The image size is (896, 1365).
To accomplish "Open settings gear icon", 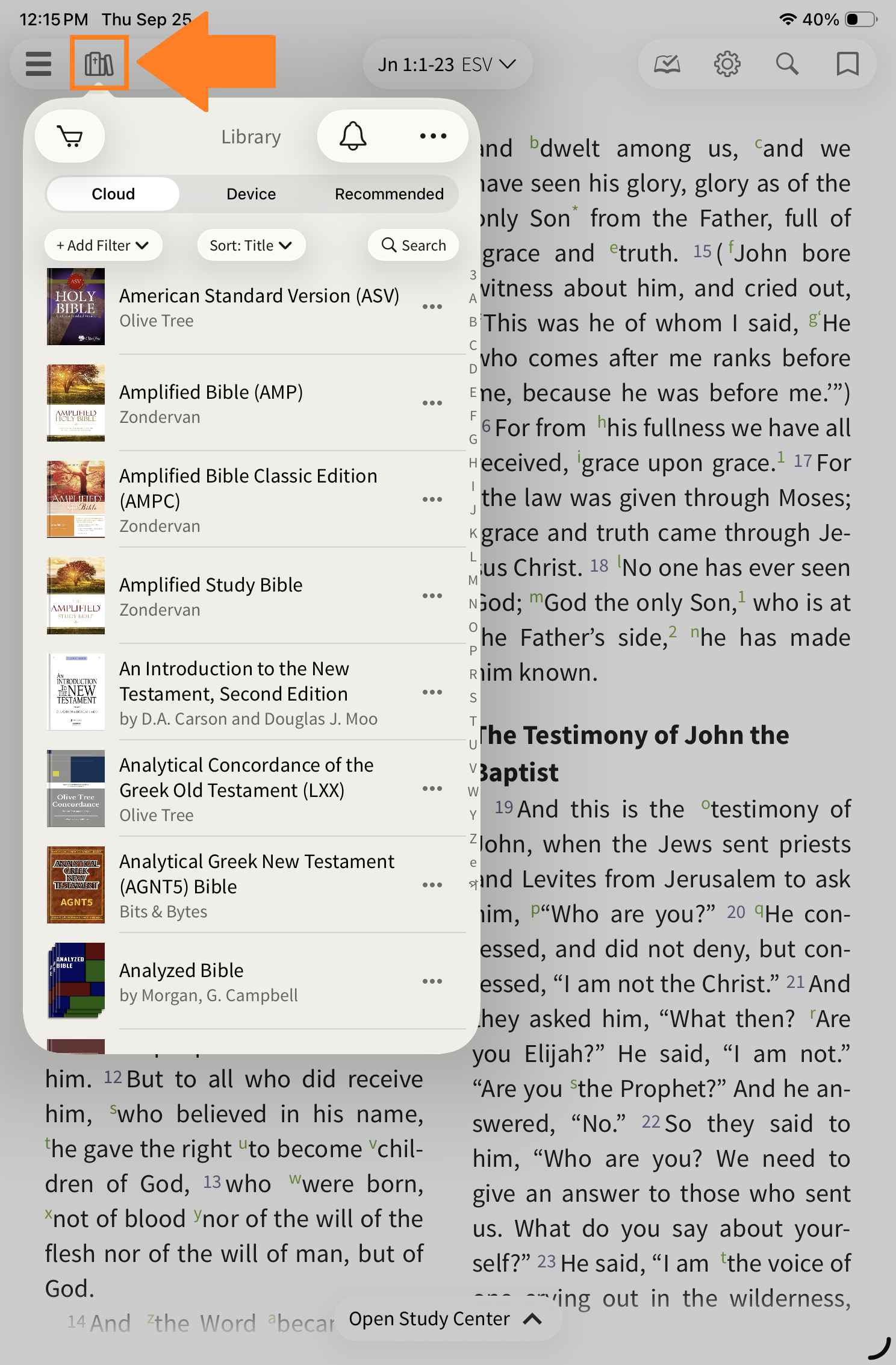I will (x=727, y=64).
